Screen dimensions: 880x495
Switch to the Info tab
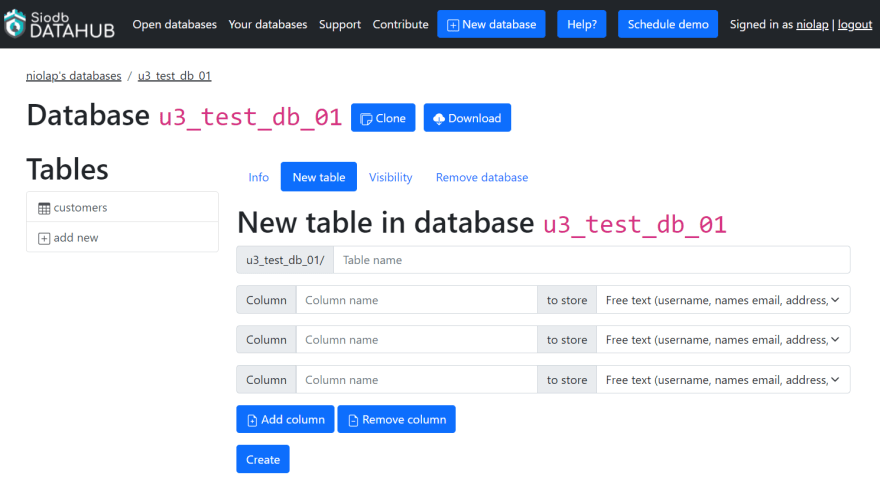(259, 177)
